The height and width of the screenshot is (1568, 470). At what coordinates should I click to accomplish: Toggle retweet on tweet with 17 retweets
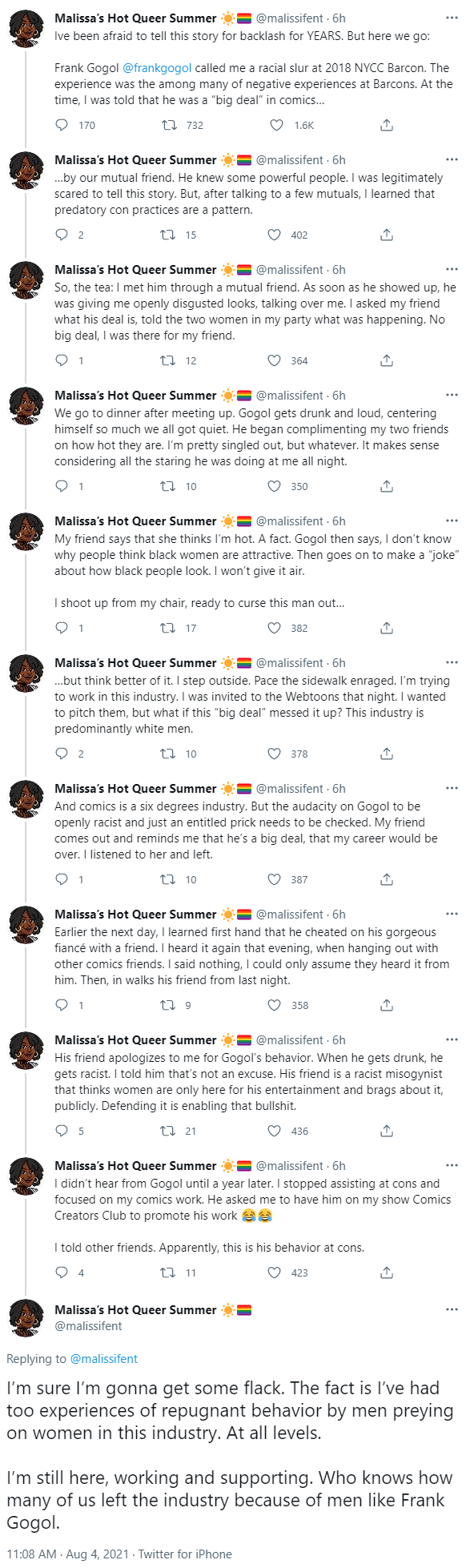coord(168,628)
